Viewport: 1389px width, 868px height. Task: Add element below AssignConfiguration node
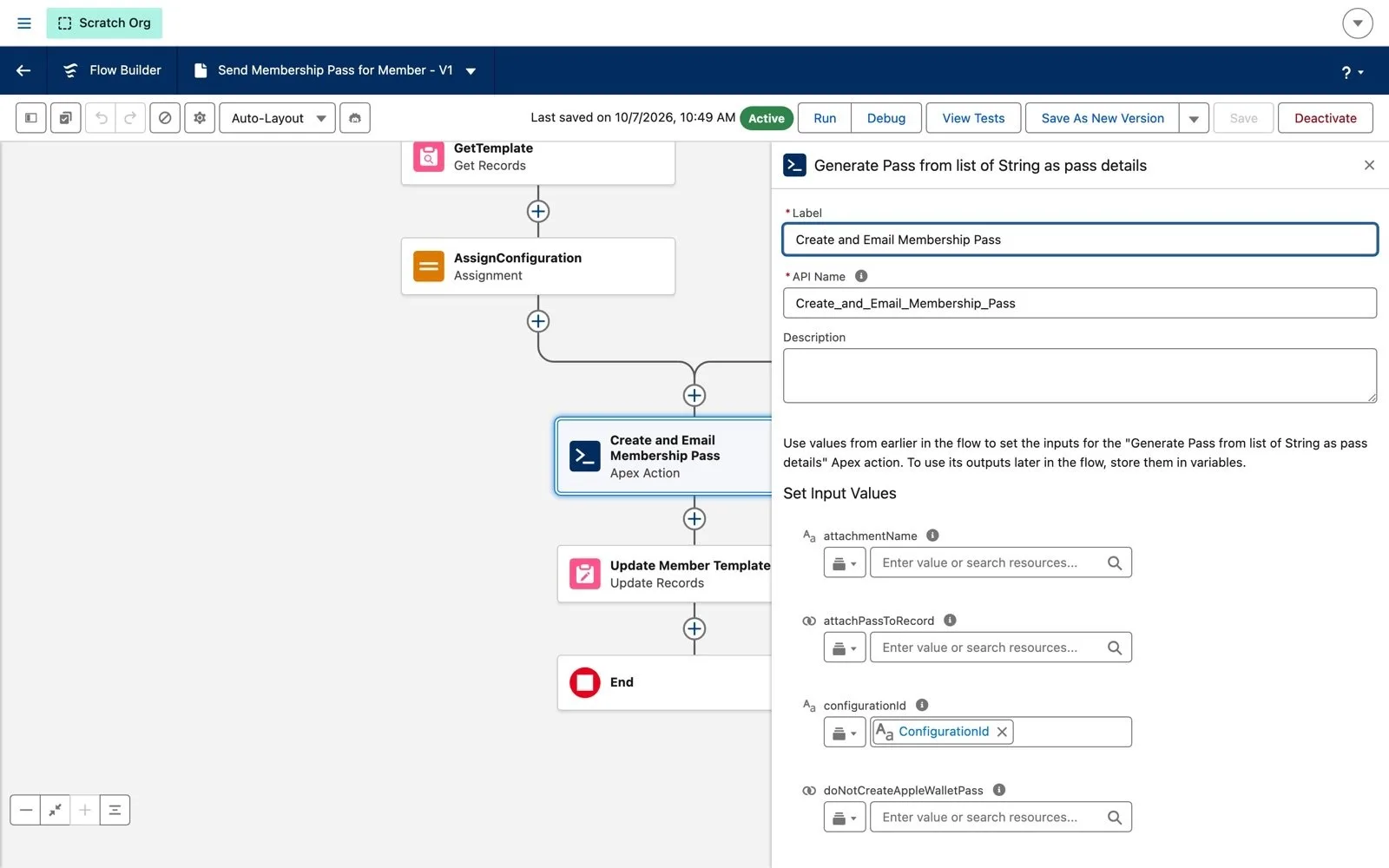538,321
